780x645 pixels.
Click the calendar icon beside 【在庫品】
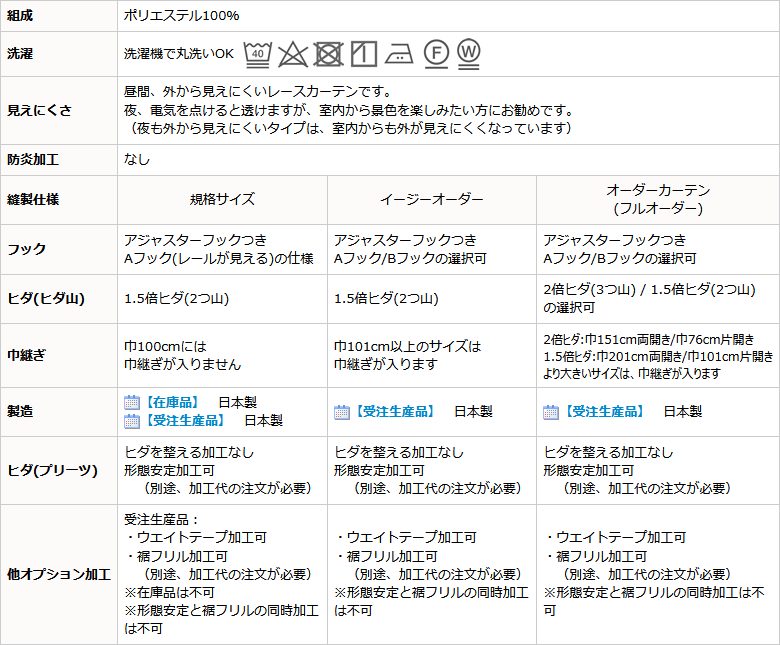coord(132,402)
